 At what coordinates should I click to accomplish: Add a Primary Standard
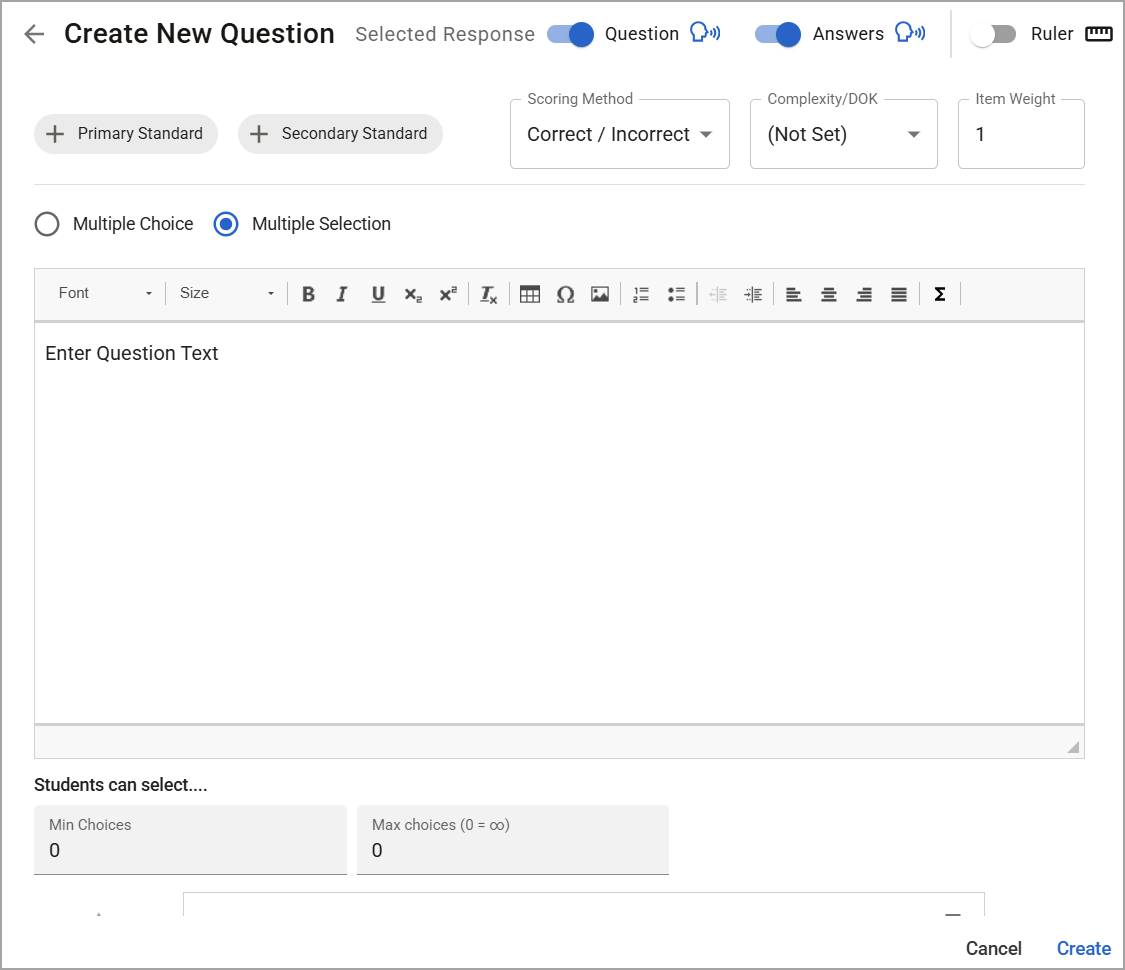click(126, 133)
